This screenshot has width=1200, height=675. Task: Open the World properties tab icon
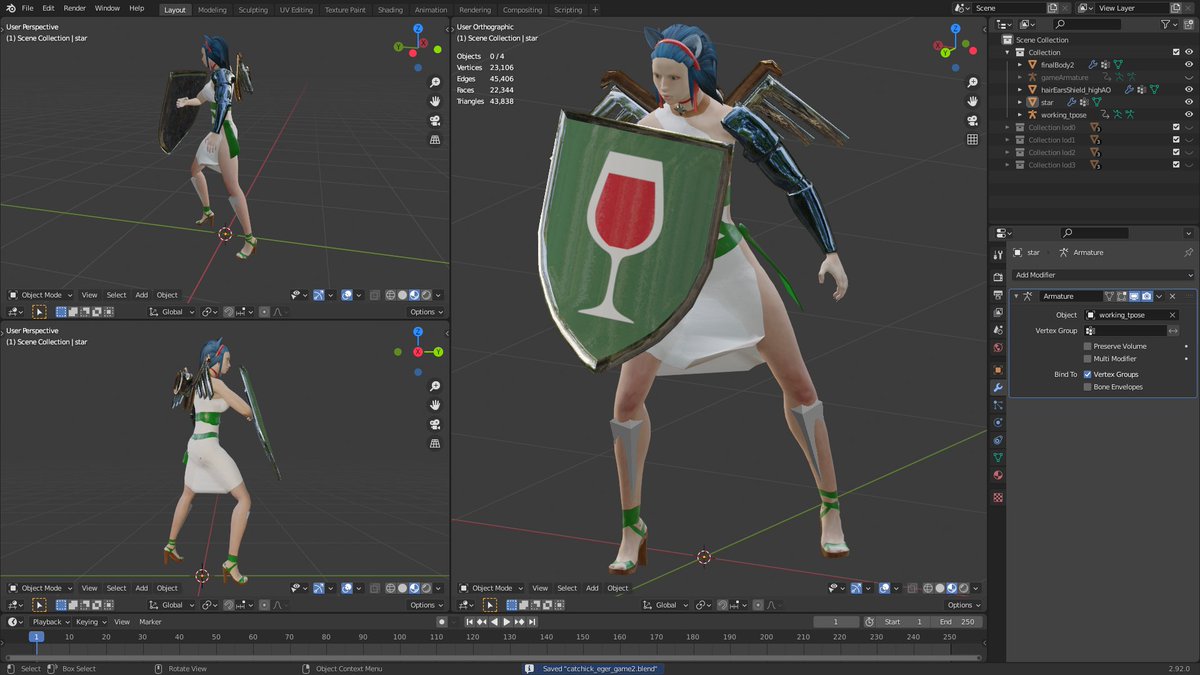click(x=998, y=347)
